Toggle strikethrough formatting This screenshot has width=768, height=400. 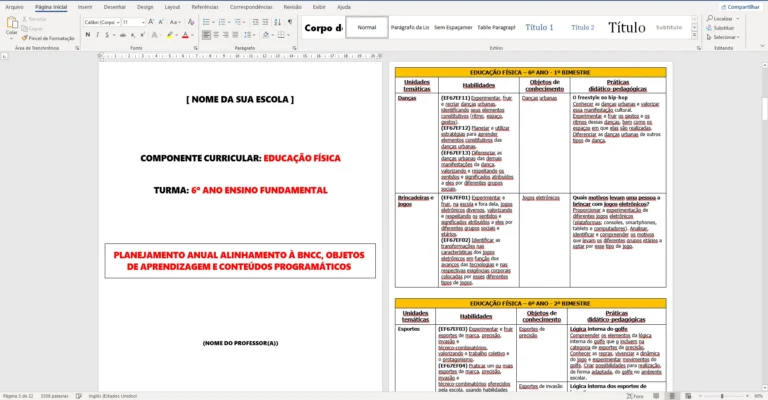tap(123, 35)
